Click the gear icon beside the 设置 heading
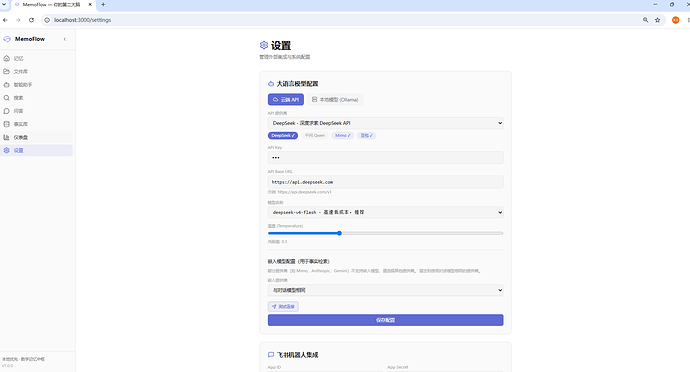 click(264, 45)
